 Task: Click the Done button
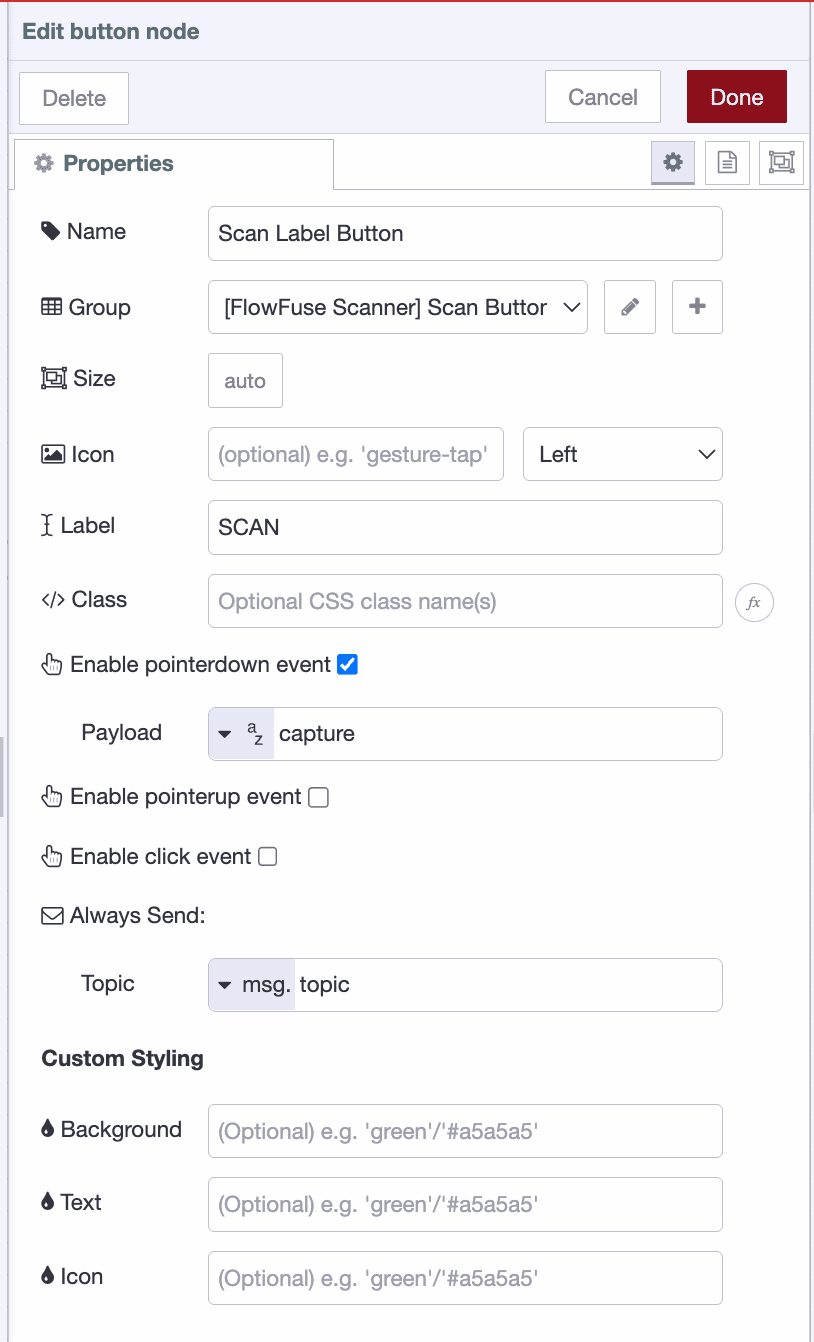[x=736, y=96]
